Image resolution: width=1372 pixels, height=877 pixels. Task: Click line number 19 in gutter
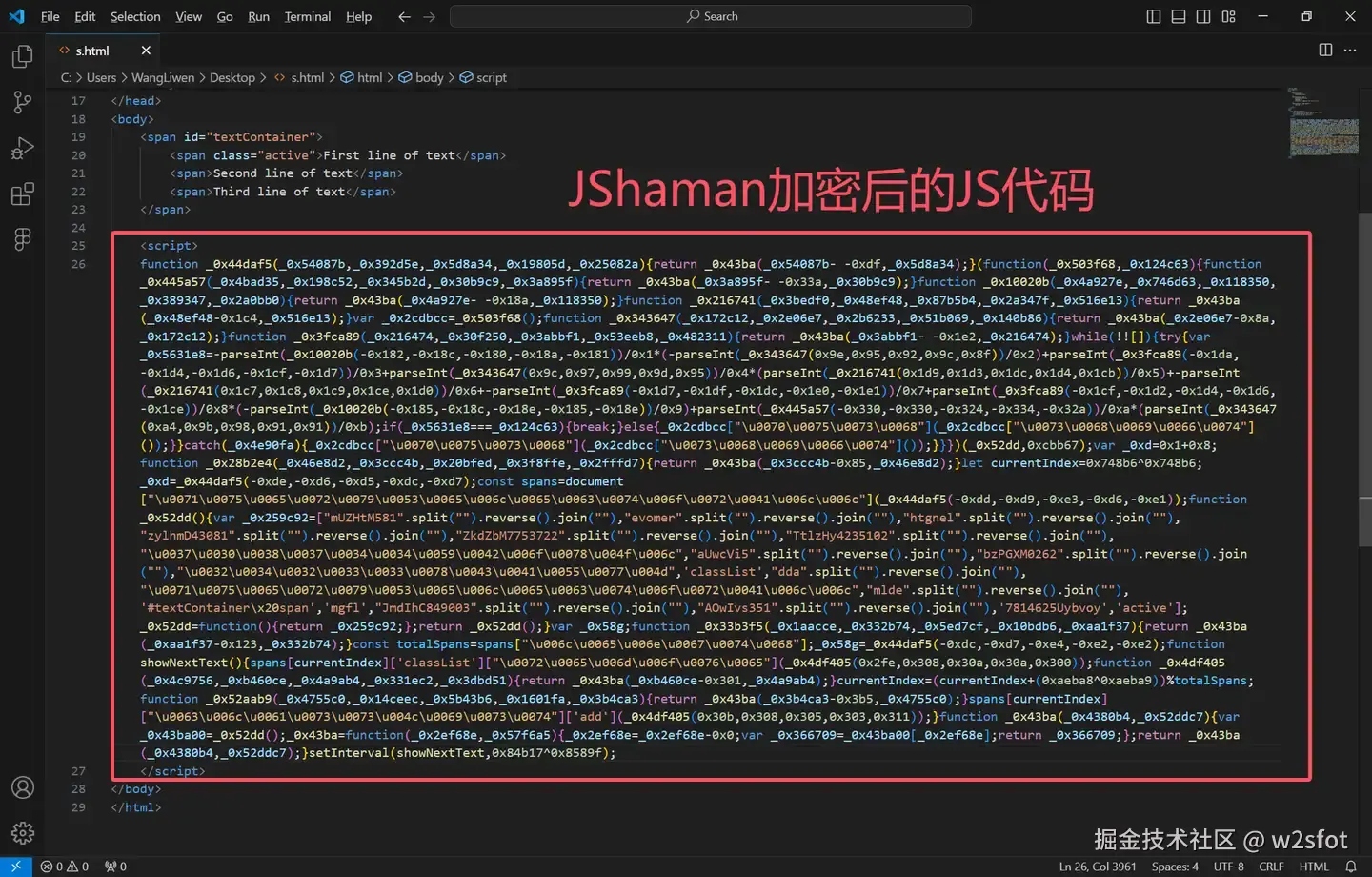pos(78,137)
